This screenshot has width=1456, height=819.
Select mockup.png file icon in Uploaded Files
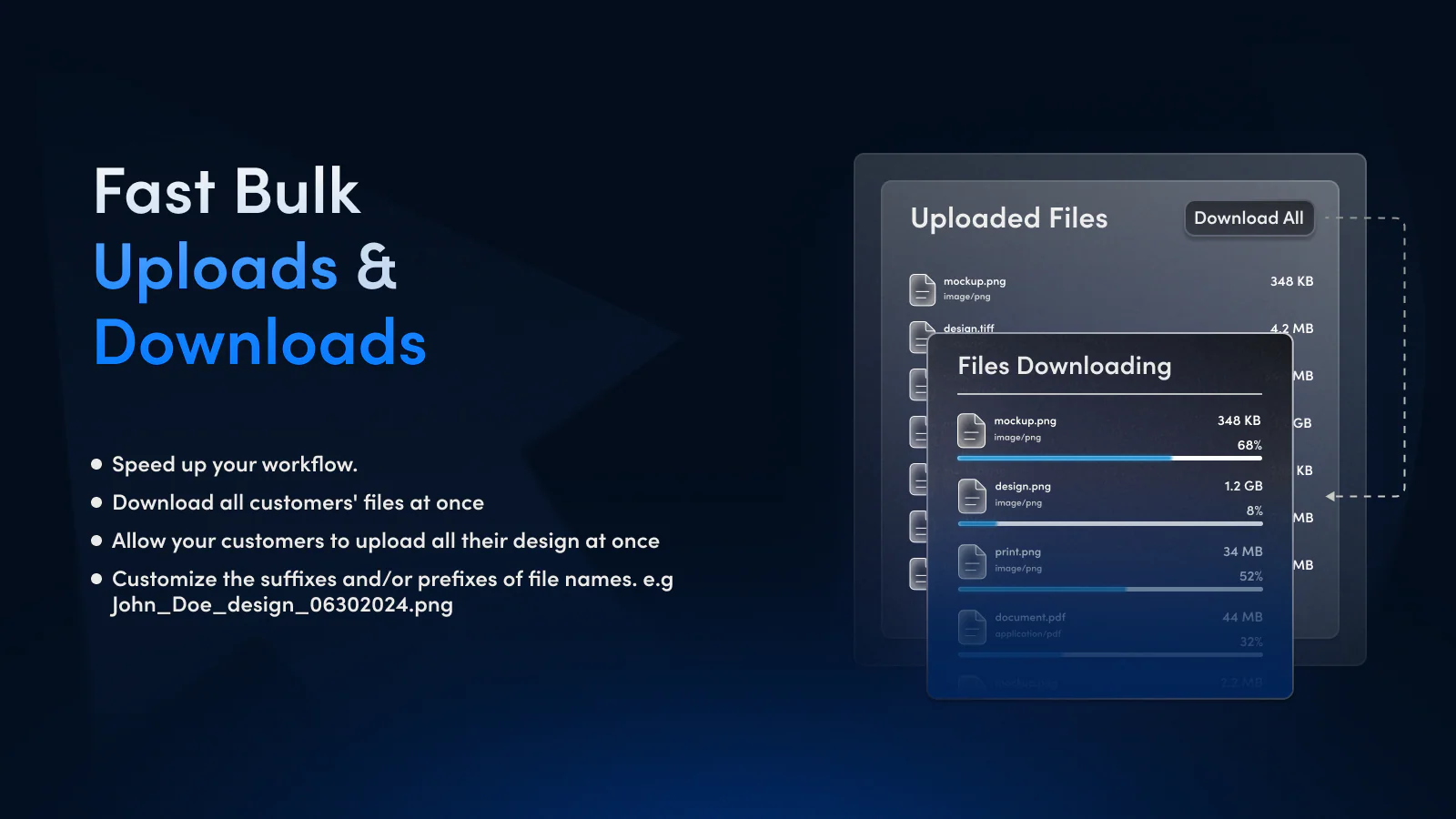pyautogui.click(x=922, y=289)
